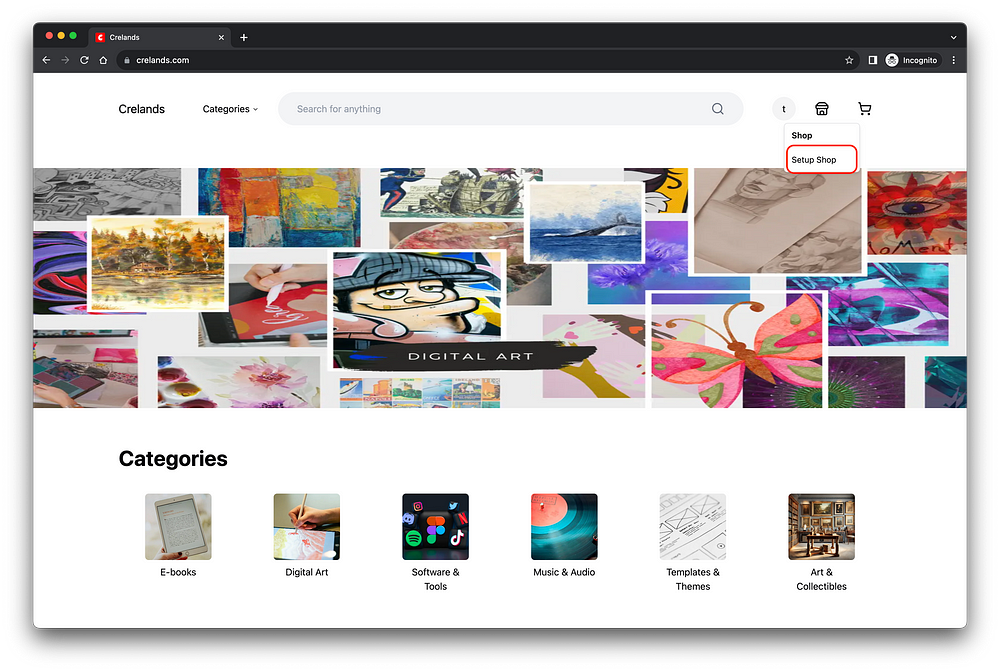
Task: Open a new browser tab
Action: (x=244, y=38)
